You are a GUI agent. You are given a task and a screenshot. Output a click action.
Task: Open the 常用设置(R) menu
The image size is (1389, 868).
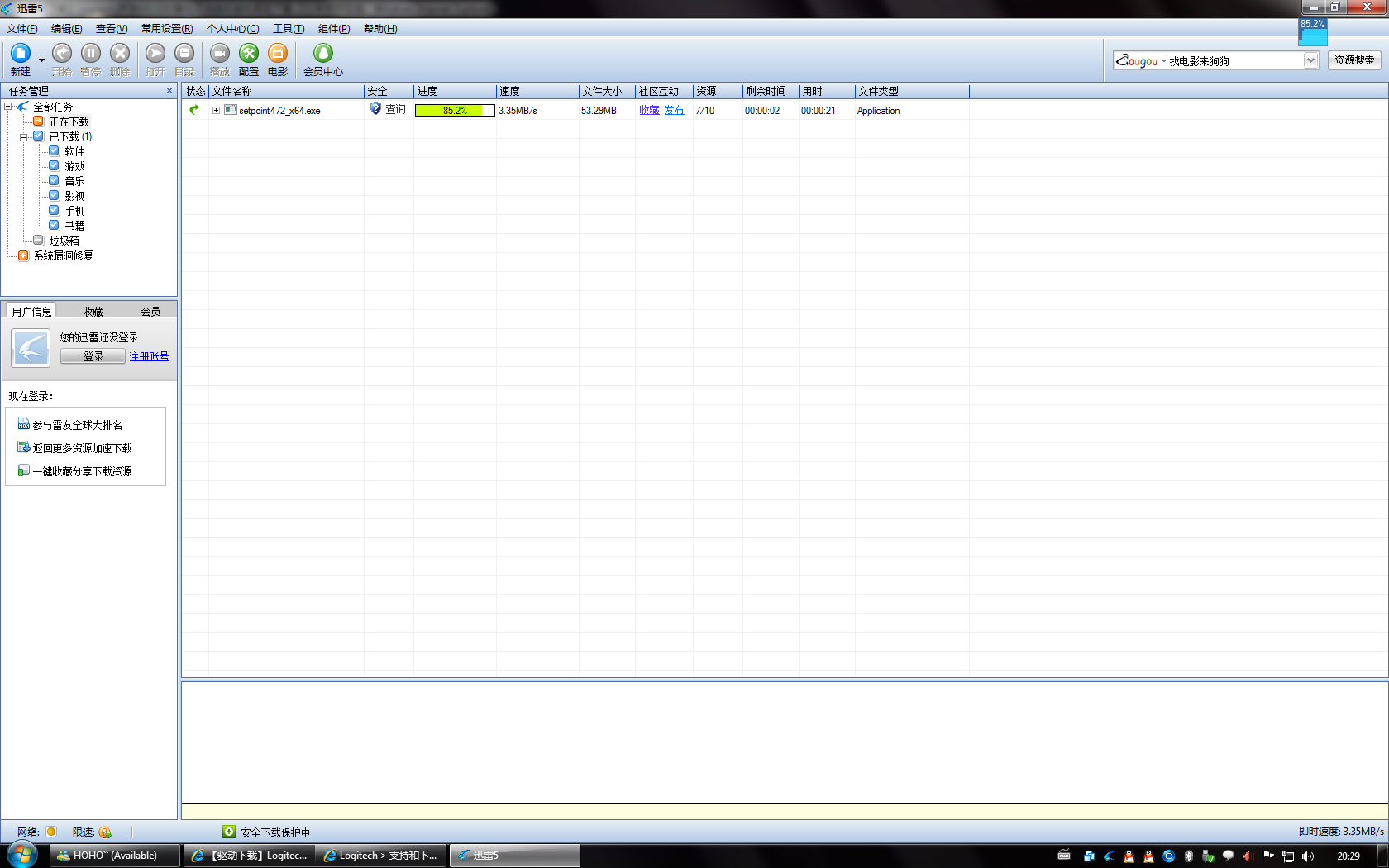pyautogui.click(x=167, y=28)
